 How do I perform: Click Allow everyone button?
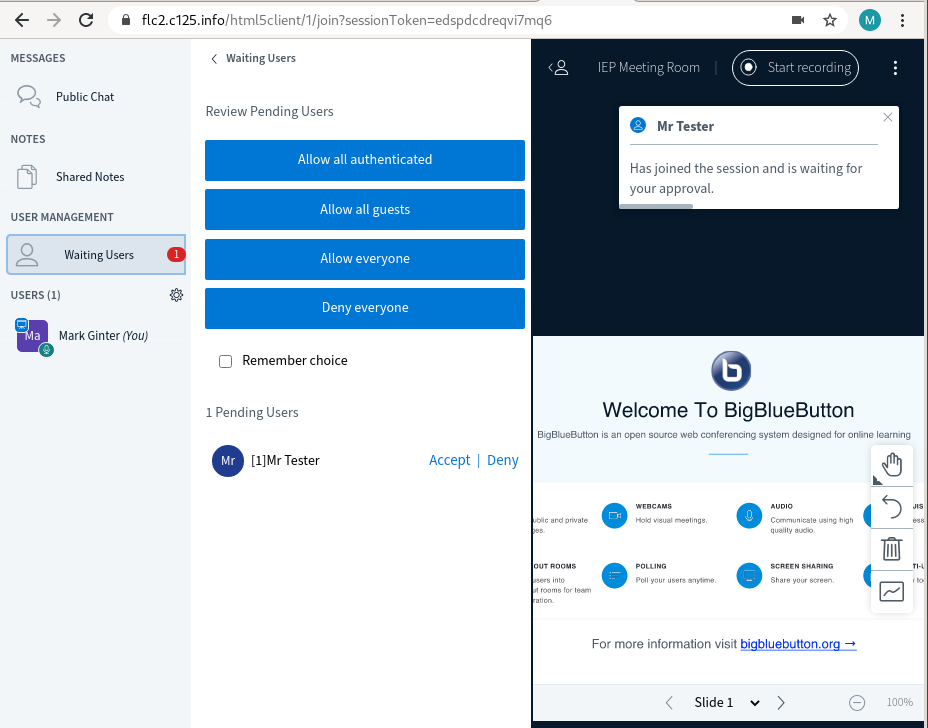(x=365, y=259)
